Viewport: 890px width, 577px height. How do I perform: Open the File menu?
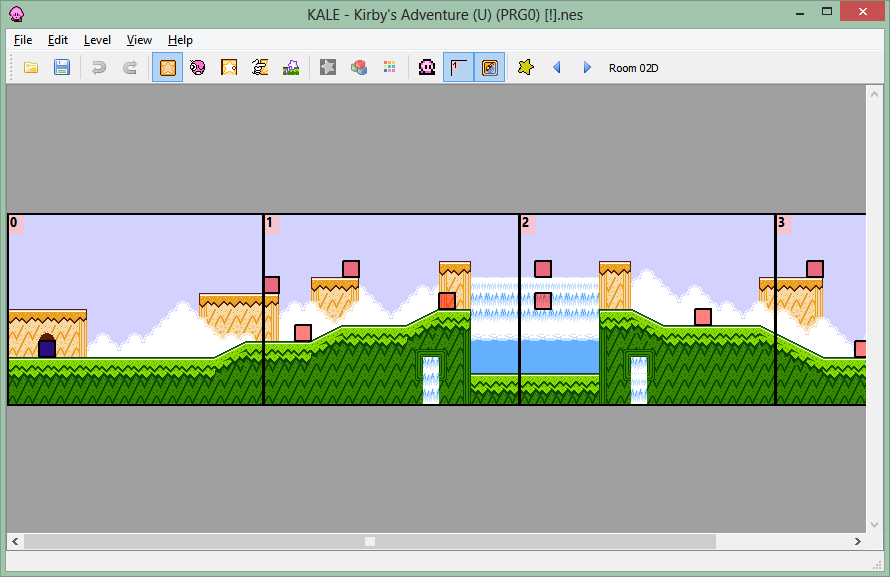pyautogui.click(x=23, y=40)
